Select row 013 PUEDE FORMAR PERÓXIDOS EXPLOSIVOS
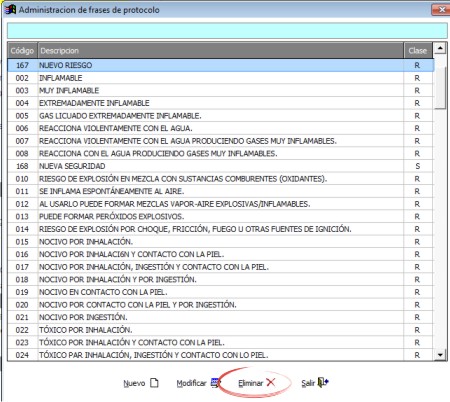The height and width of the screenshot is (402, 450). coord(221,216)
